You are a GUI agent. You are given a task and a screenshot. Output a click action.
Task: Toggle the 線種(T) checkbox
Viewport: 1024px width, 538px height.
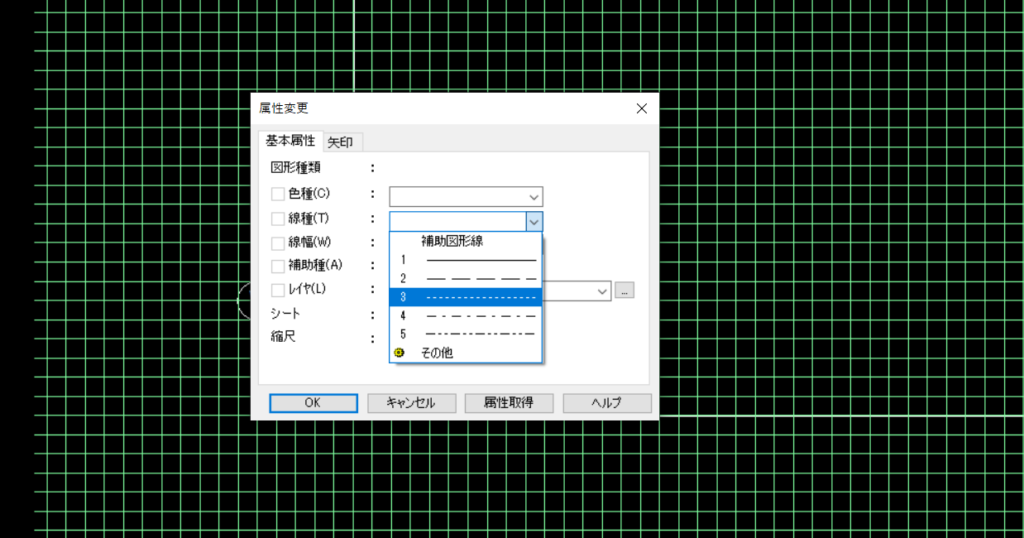pos(278,218)
